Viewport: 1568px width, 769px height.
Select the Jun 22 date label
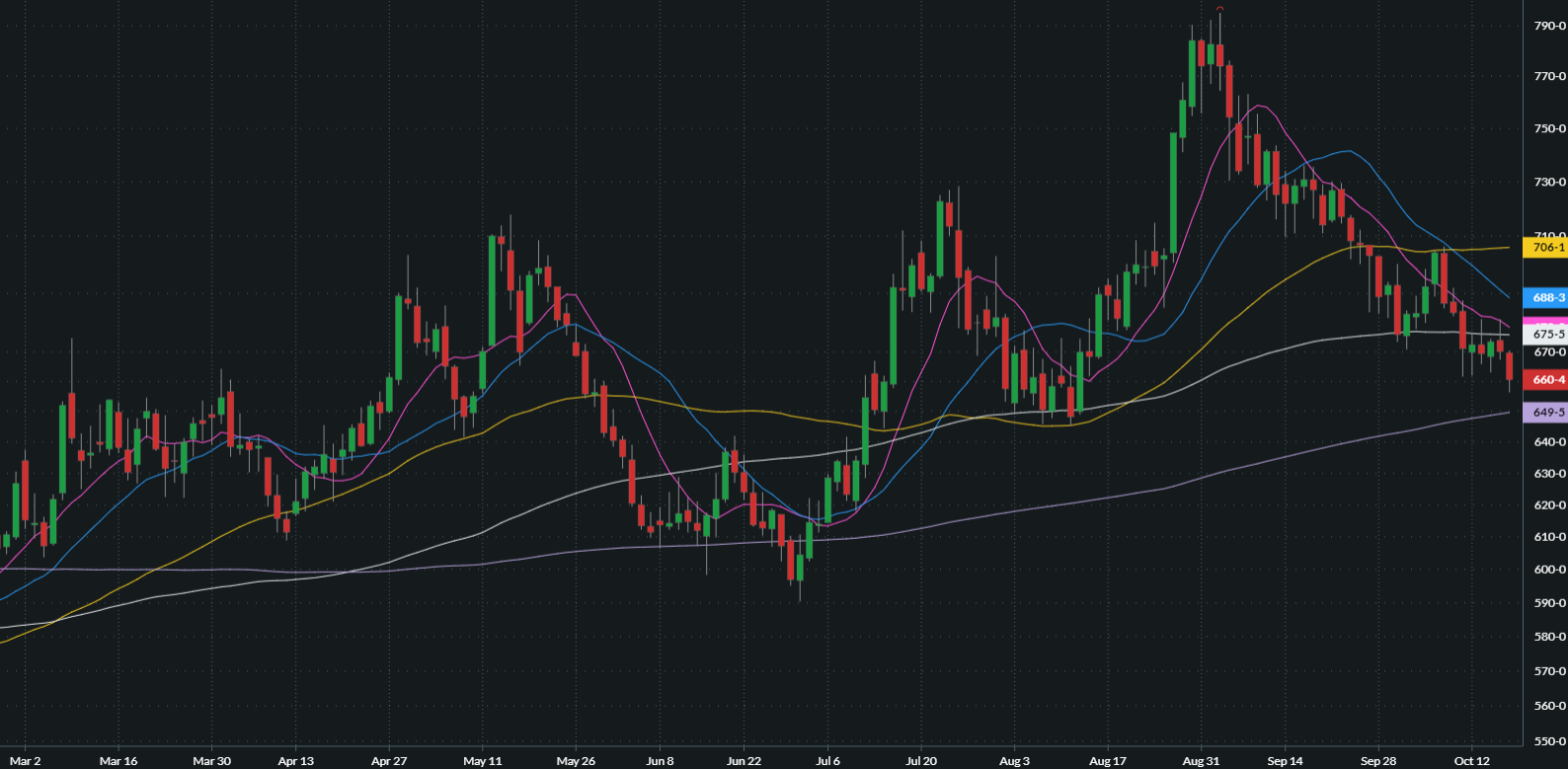pyautogui.click(x=745, y=761)
